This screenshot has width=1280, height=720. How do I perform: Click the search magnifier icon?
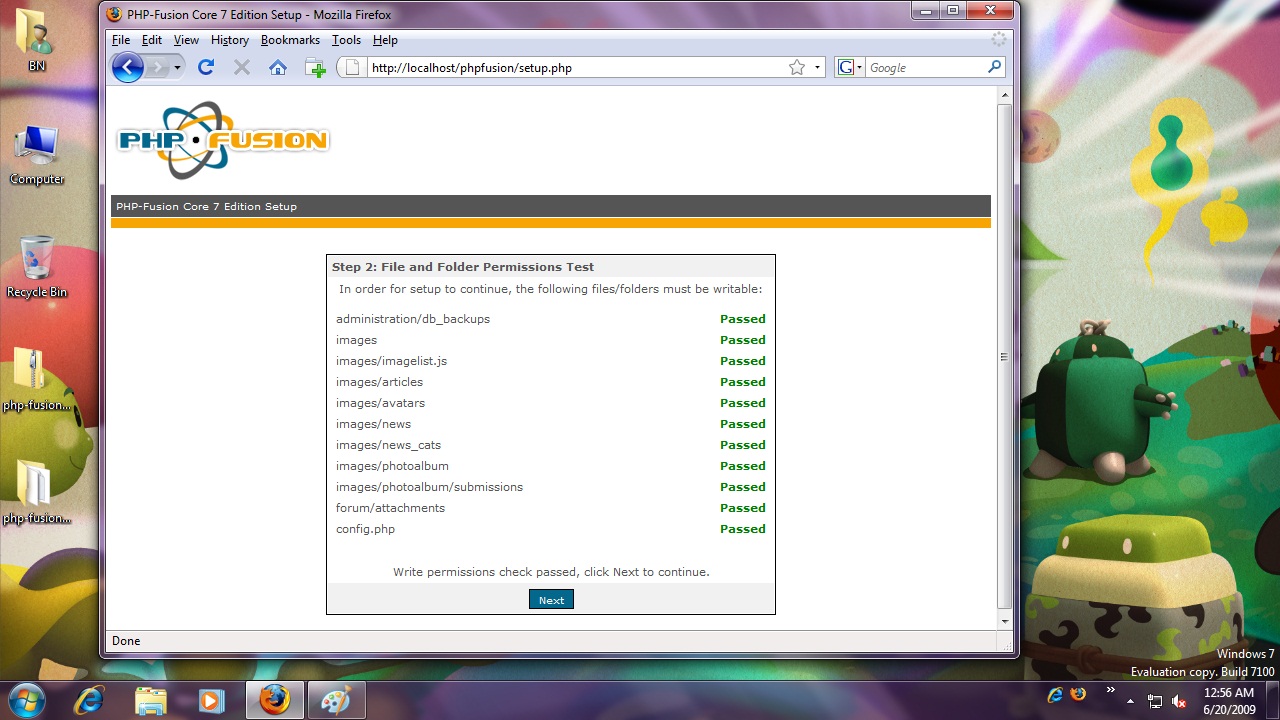pyautogui.click(x=994, y=67)
